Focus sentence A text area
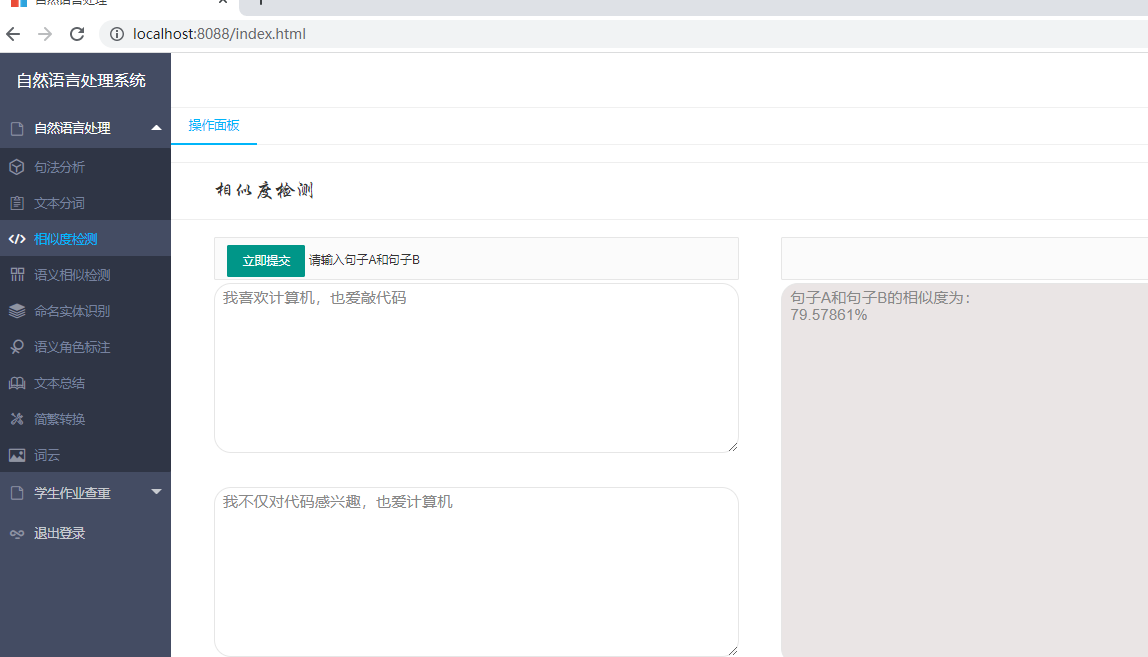1148x657 pixels. 477,368
